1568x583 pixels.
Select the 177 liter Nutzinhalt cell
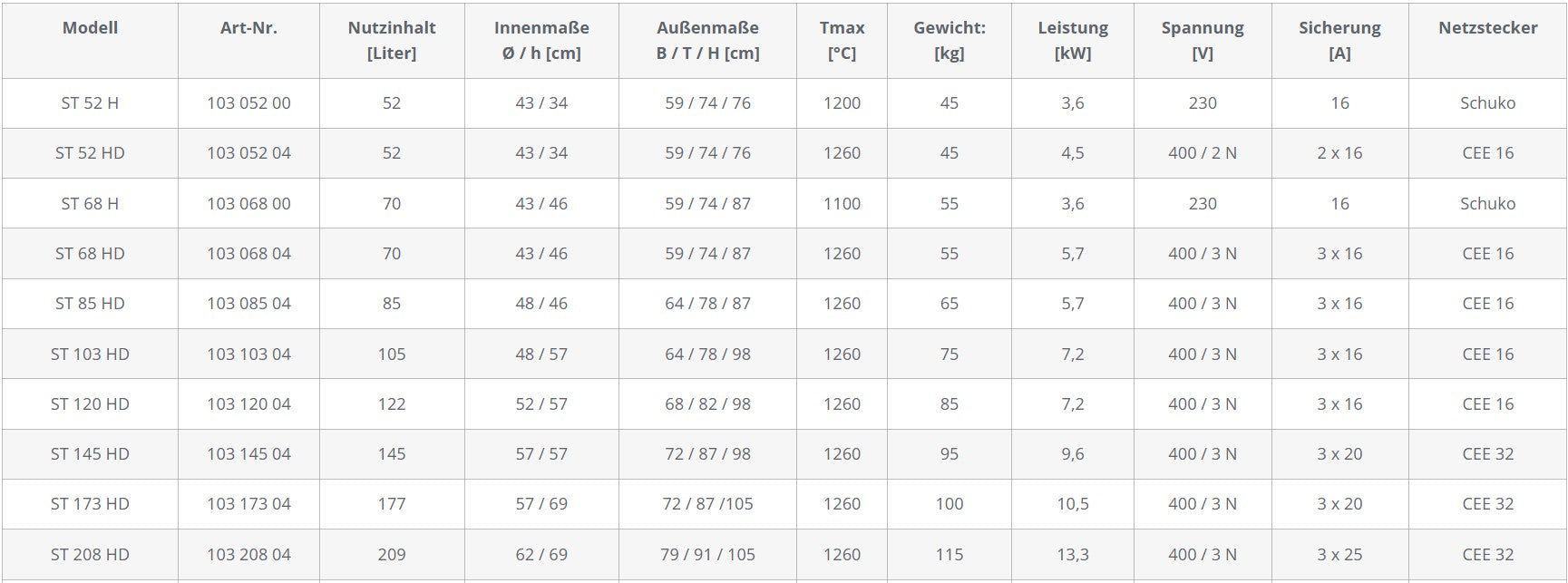pos(392,504)
